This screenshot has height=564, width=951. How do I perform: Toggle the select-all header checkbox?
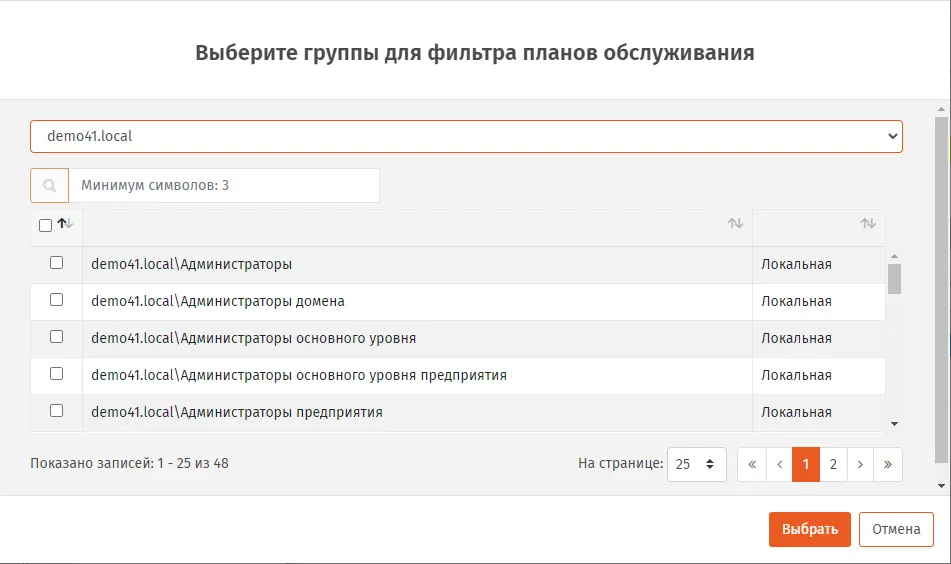pos(45,226)
